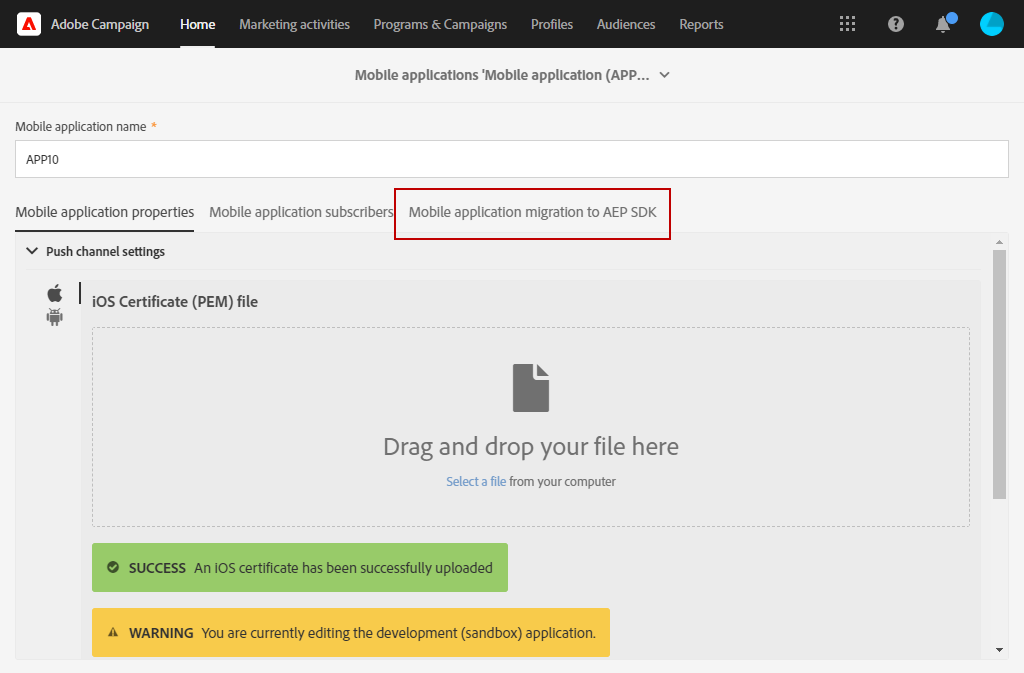
Task: Click the Select a file link
Action: point(476,481)
